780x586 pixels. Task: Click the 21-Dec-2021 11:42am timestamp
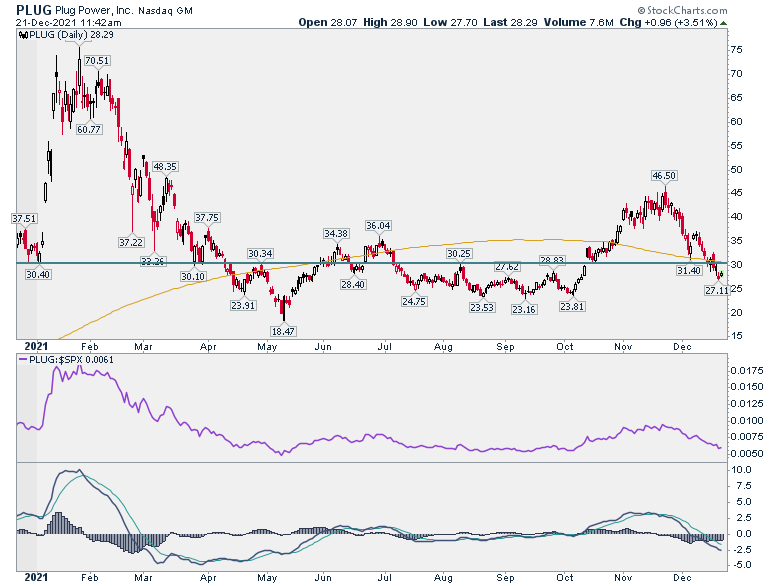68,22
